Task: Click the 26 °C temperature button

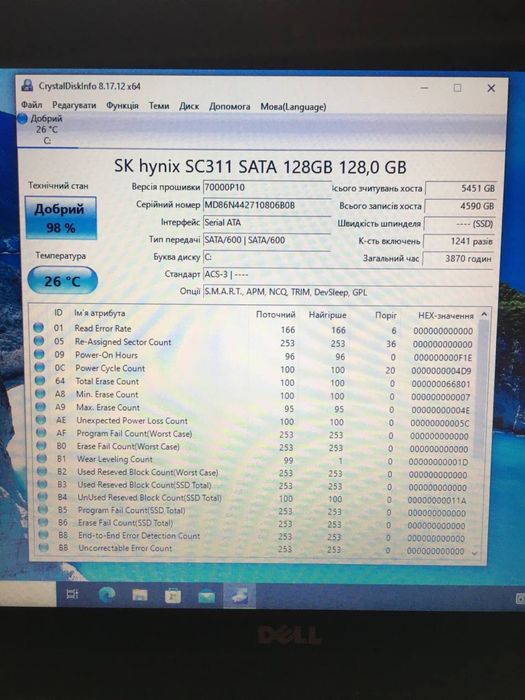Action: (62, 281)
